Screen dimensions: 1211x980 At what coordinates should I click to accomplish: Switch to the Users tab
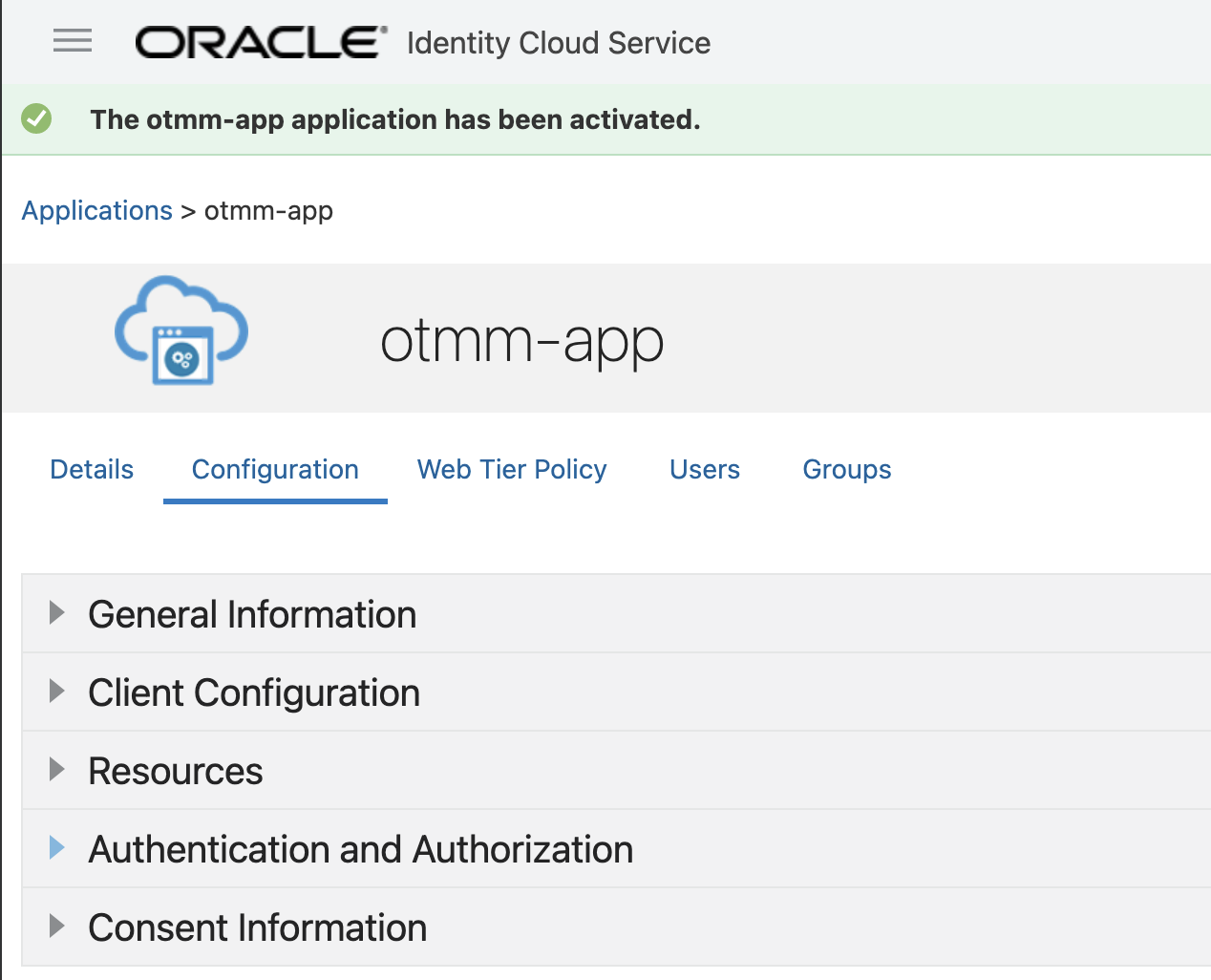click(705, 470)
